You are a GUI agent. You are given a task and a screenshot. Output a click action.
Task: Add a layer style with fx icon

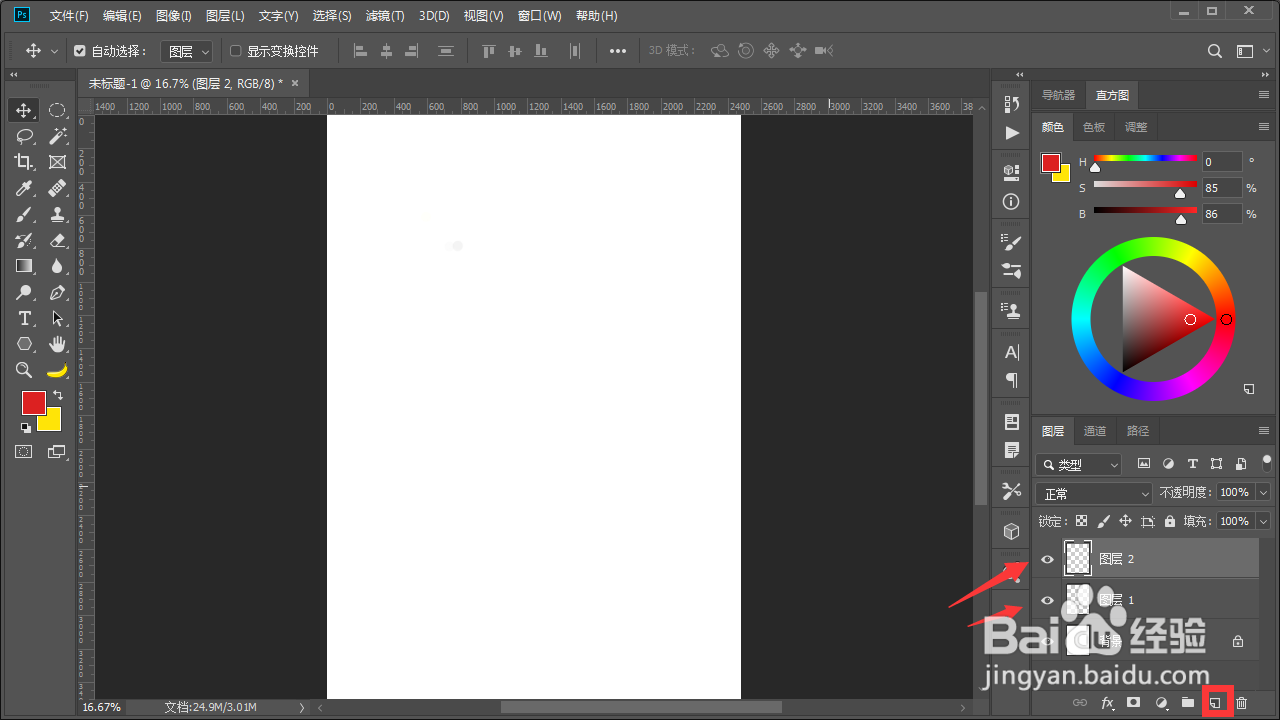tap(1107, 703)
